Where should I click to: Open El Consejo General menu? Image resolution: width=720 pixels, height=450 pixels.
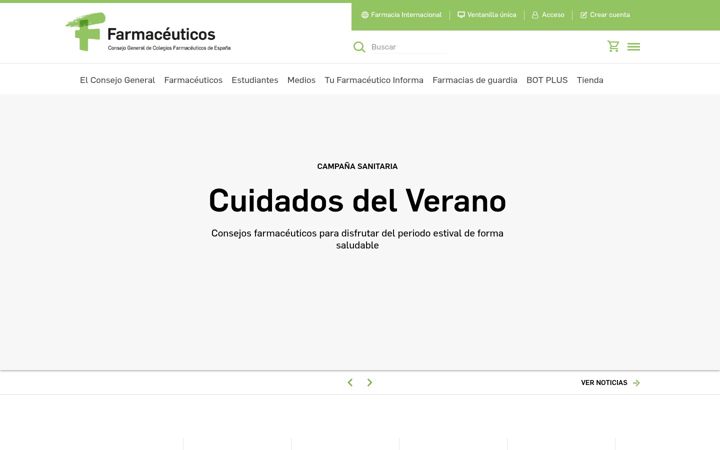click(118, 80)
